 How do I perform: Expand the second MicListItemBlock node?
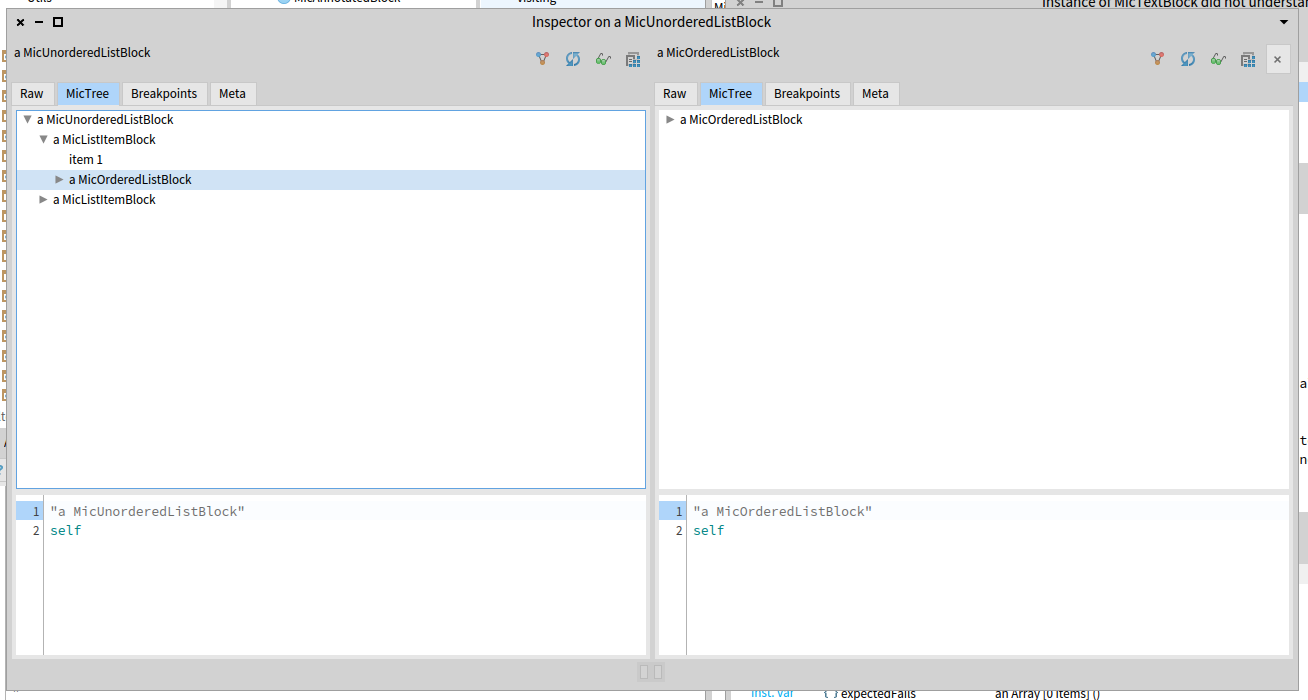click(43, 199)
